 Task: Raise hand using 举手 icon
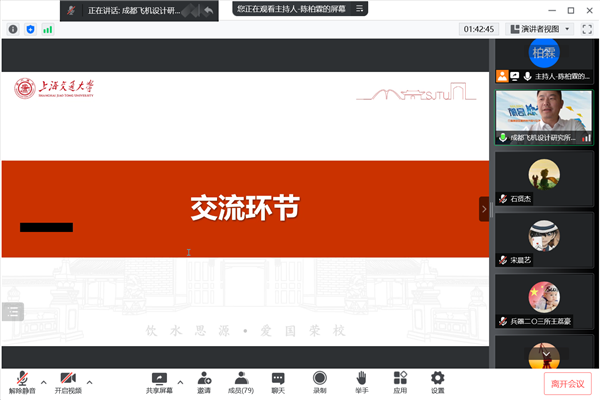pyautogui.click(x=360, y=380)
